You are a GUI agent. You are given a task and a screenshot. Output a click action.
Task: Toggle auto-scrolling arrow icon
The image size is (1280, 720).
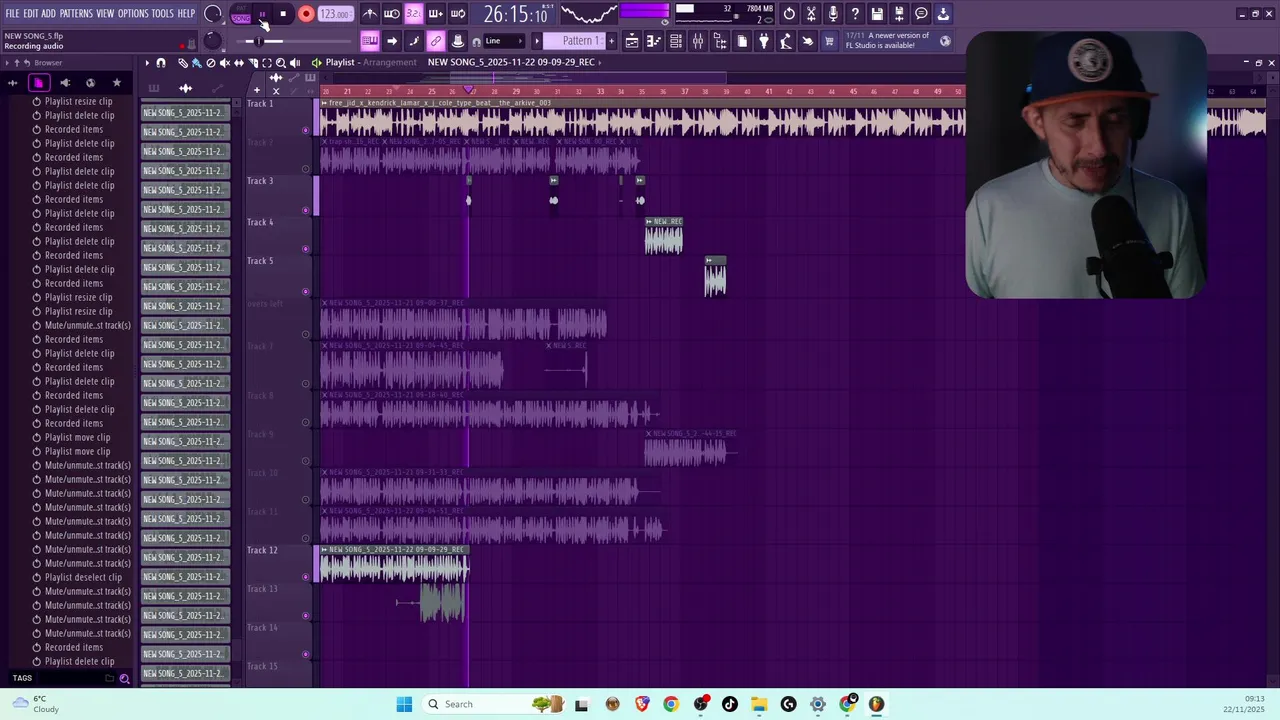392,41
